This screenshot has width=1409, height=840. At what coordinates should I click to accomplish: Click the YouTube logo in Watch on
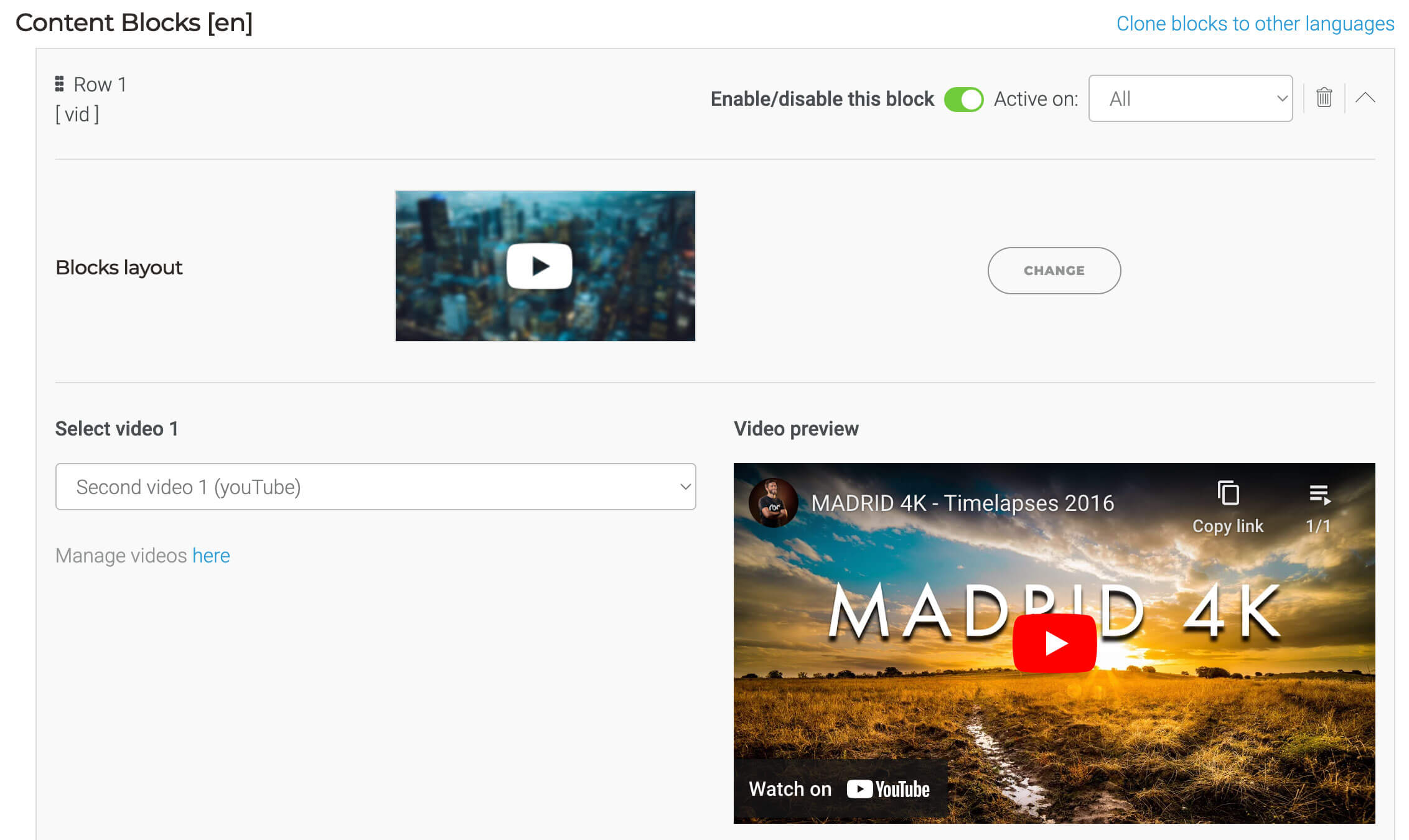(x=889, y=789)
